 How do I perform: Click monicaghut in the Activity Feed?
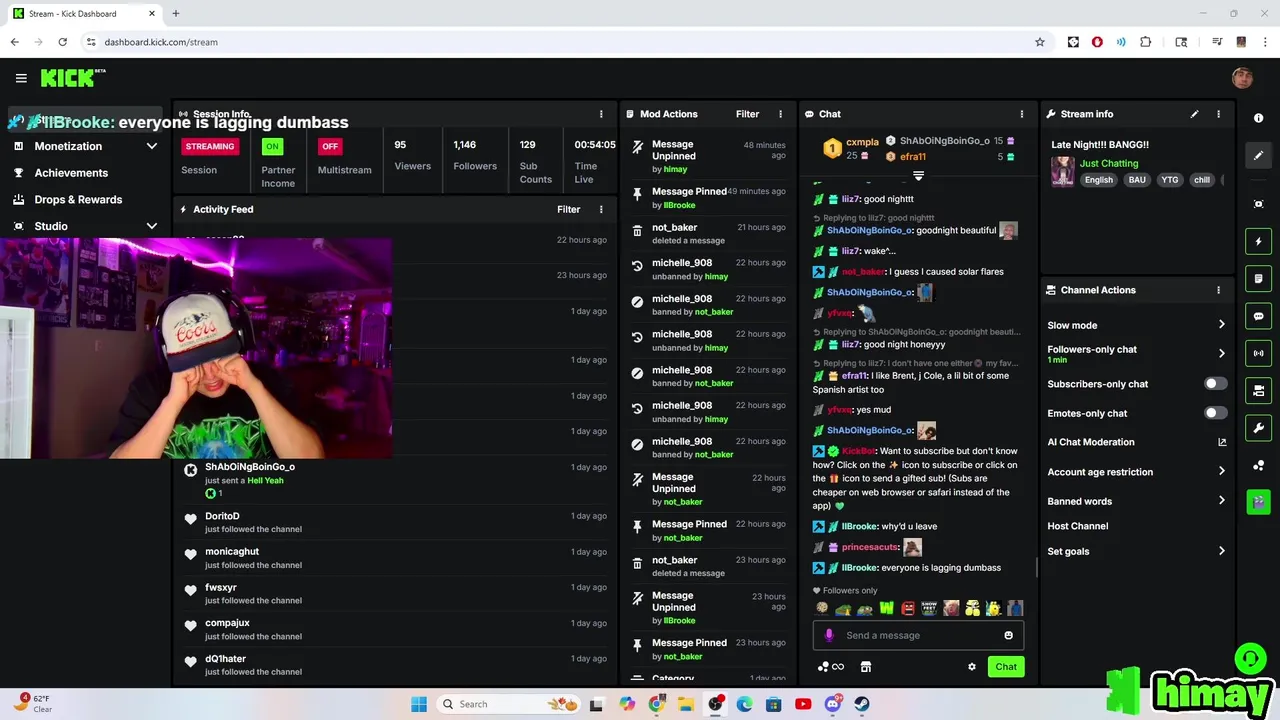(x=232, y=552)
